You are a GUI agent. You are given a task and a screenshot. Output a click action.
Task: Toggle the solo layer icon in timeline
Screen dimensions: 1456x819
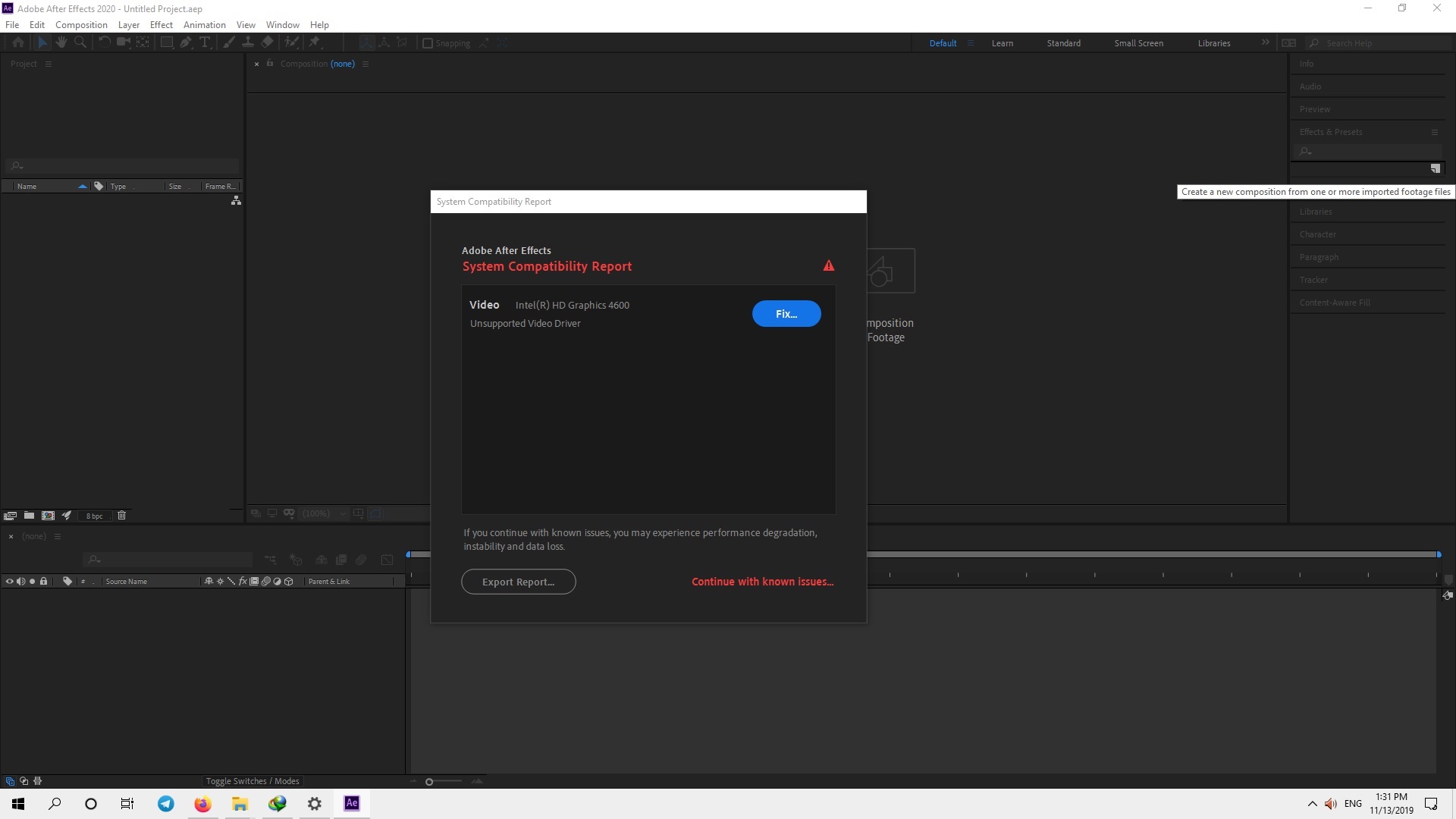32,581
